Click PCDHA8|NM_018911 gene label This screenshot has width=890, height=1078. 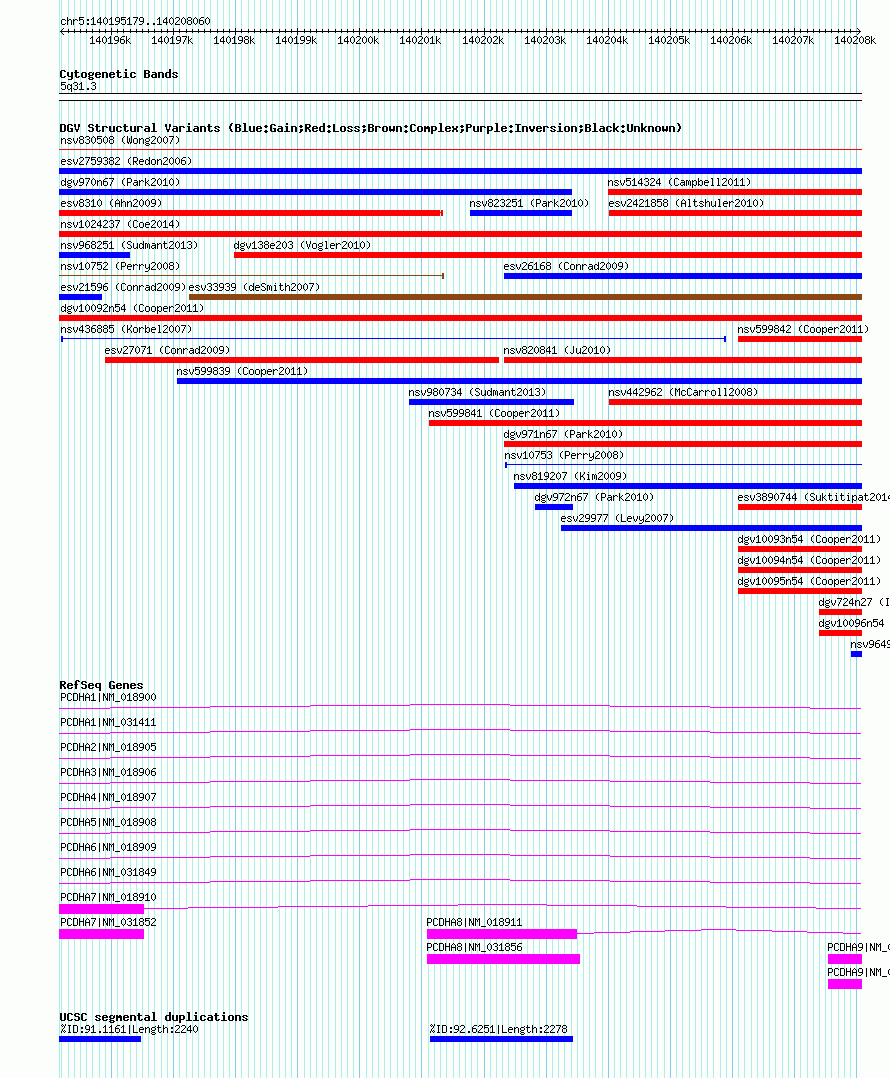click(x=474, y=923)
